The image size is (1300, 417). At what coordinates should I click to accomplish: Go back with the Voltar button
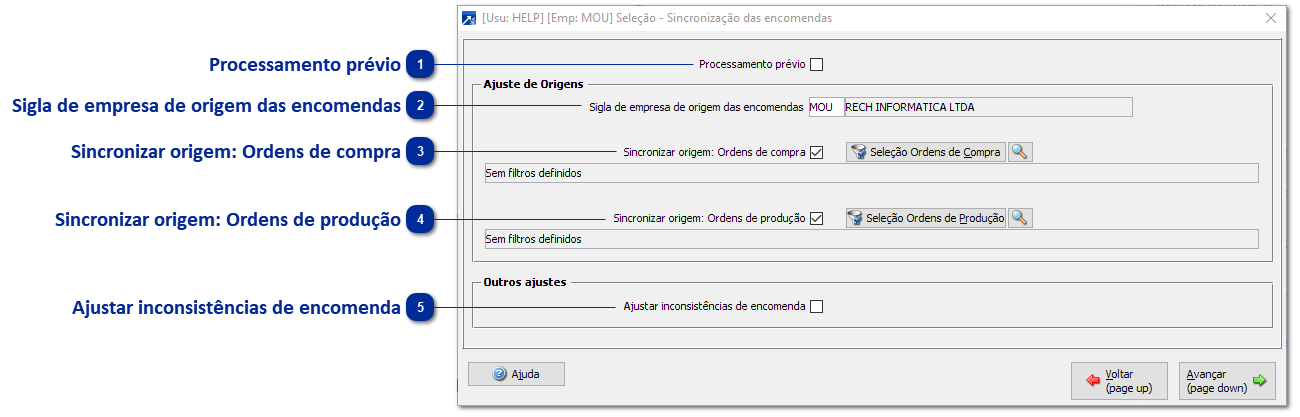pos(1118,380)
